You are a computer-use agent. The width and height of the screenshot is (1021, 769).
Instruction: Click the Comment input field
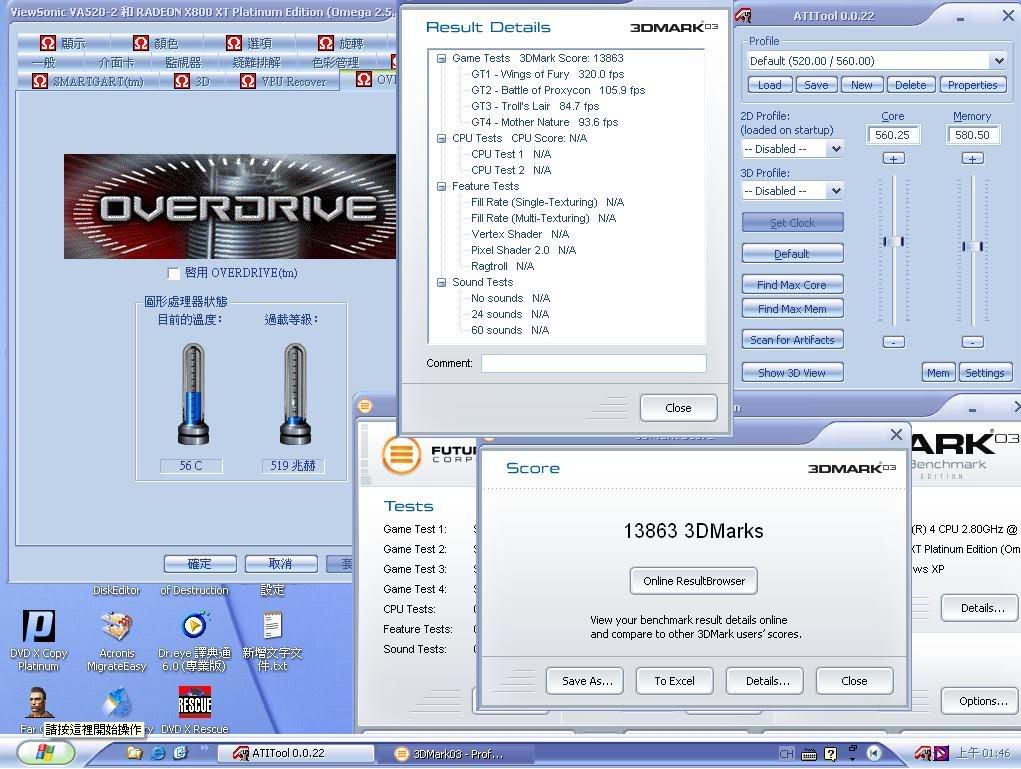(593, 363)
